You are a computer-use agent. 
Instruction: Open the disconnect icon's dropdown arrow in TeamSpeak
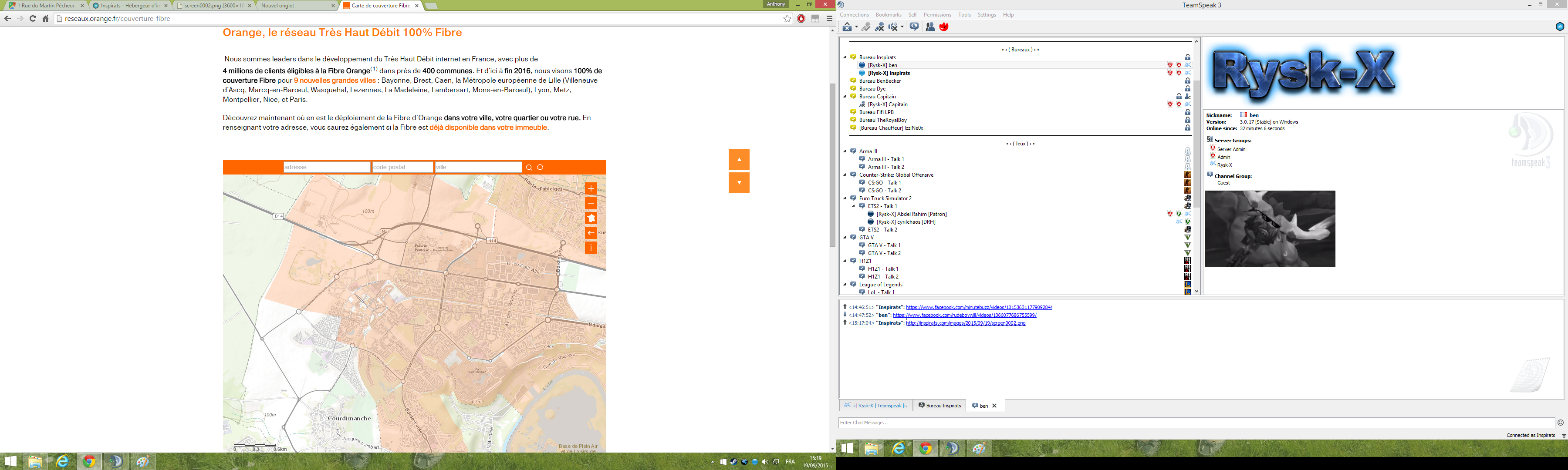[857, 27]
